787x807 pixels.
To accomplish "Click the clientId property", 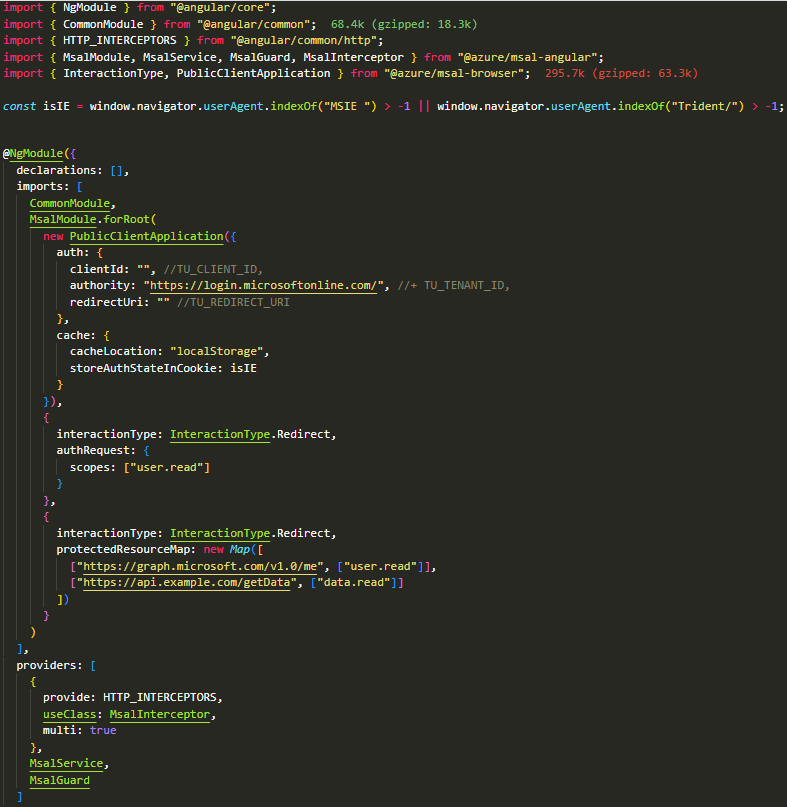I will click(x=96, y=269).
